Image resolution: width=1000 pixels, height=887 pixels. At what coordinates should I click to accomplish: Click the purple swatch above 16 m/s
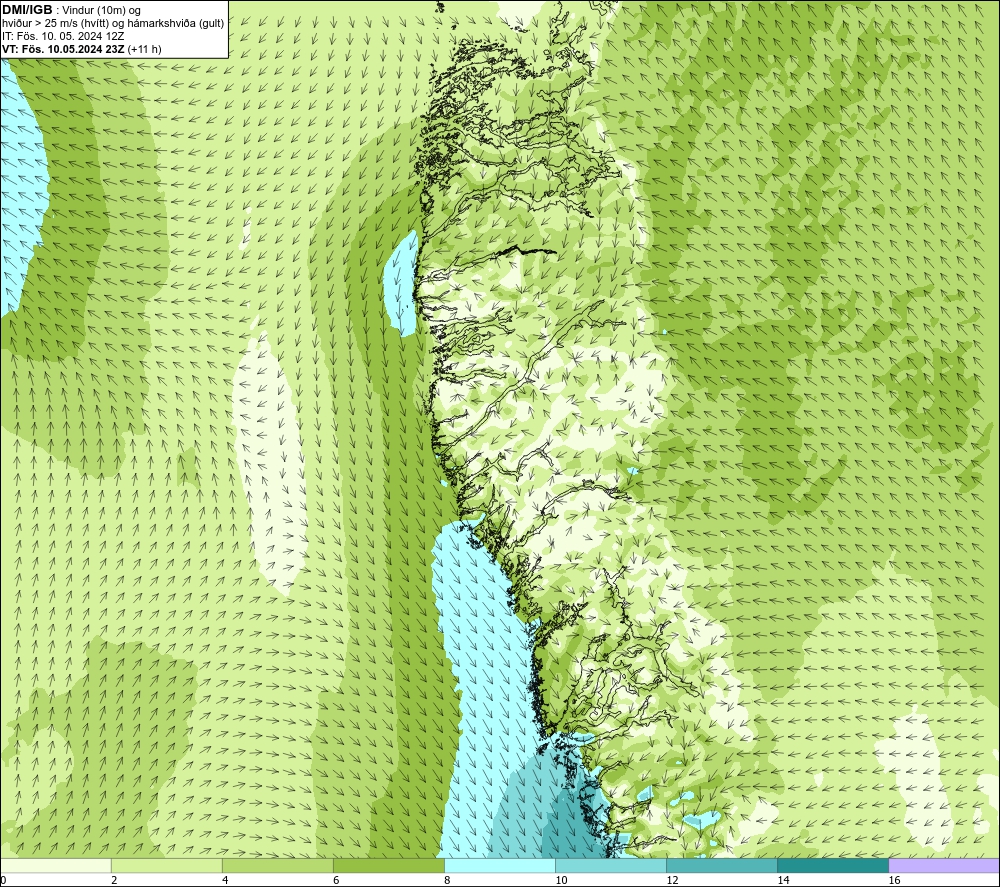[943, 865]
